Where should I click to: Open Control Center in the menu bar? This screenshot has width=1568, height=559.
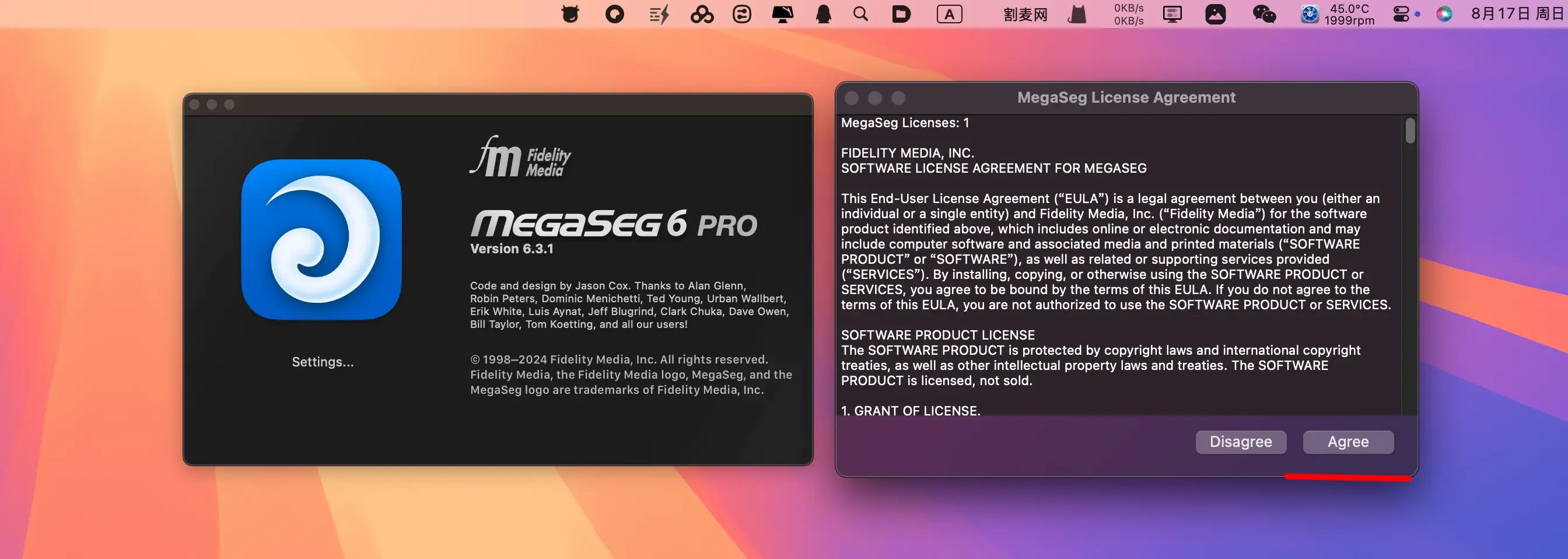pyautogui.click(x=1401, y=14)
